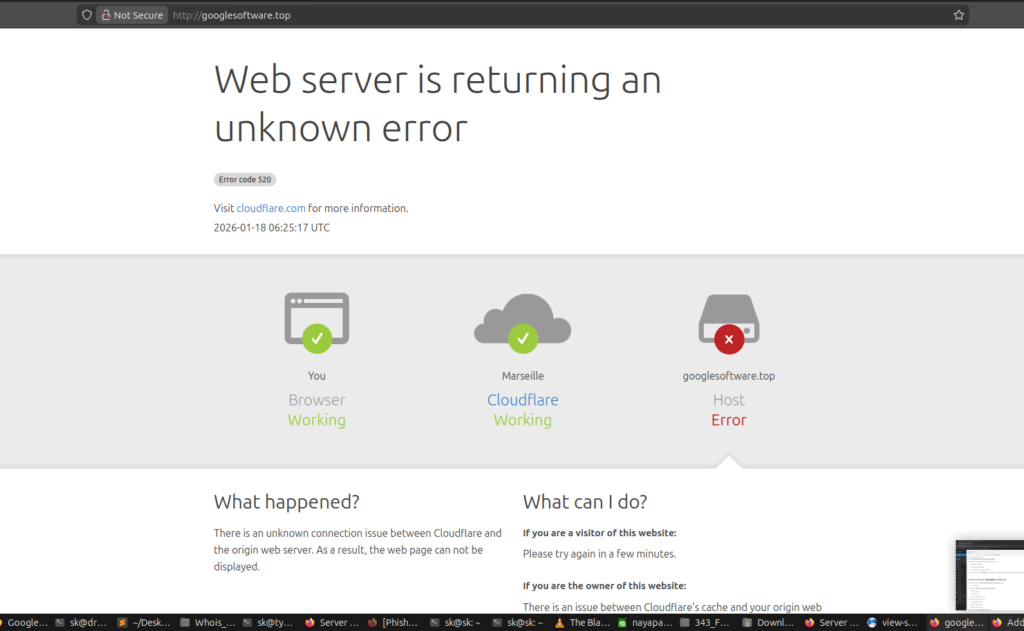The height and width of the screenshot is (631, 1024).
Task: Switch to the sk@sk terminal window
Action: 462,621
